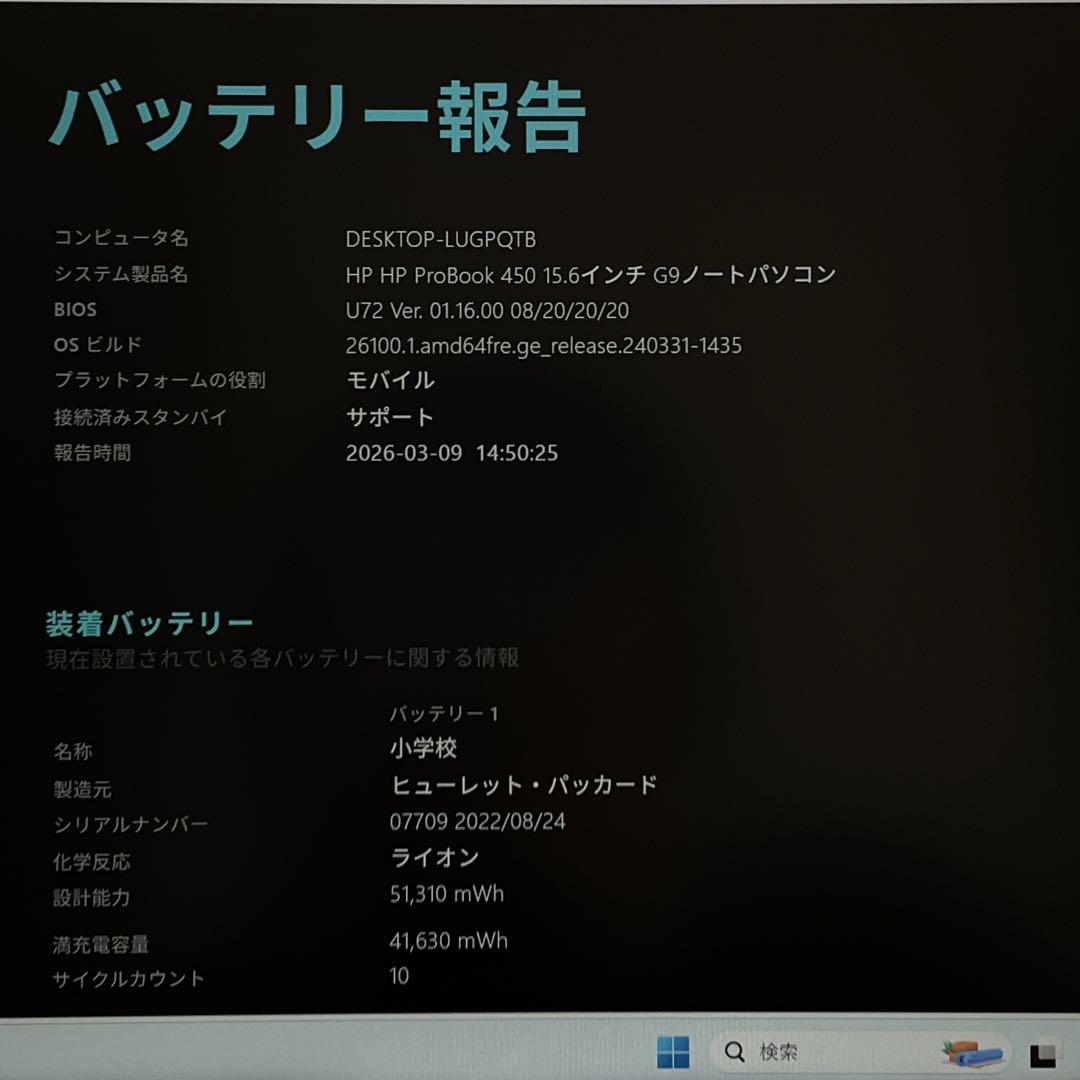Select the 満充電容量 label
The image size is (1080, 1080).
point(101,944)
